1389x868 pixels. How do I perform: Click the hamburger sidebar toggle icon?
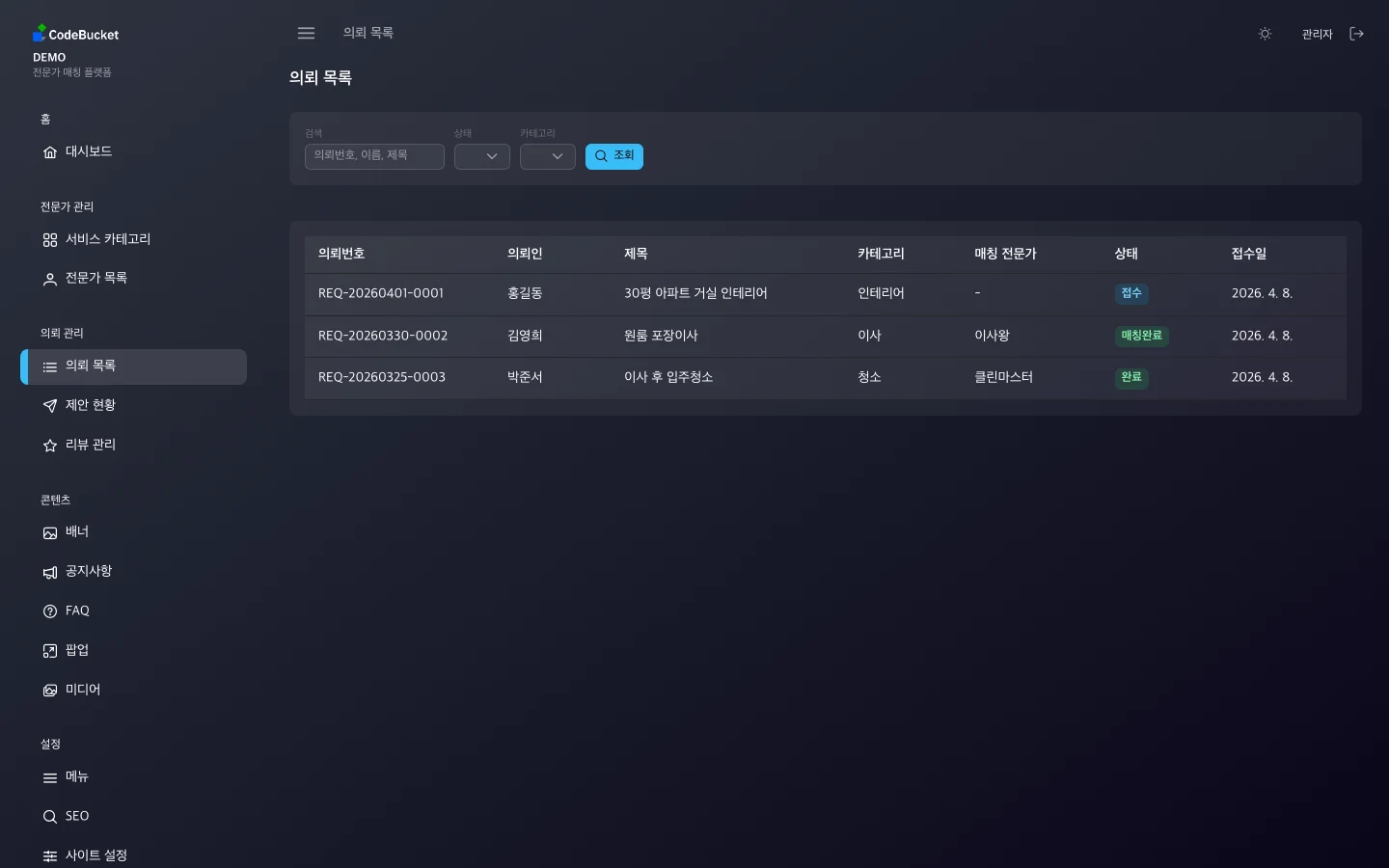[x=306, y=33]
